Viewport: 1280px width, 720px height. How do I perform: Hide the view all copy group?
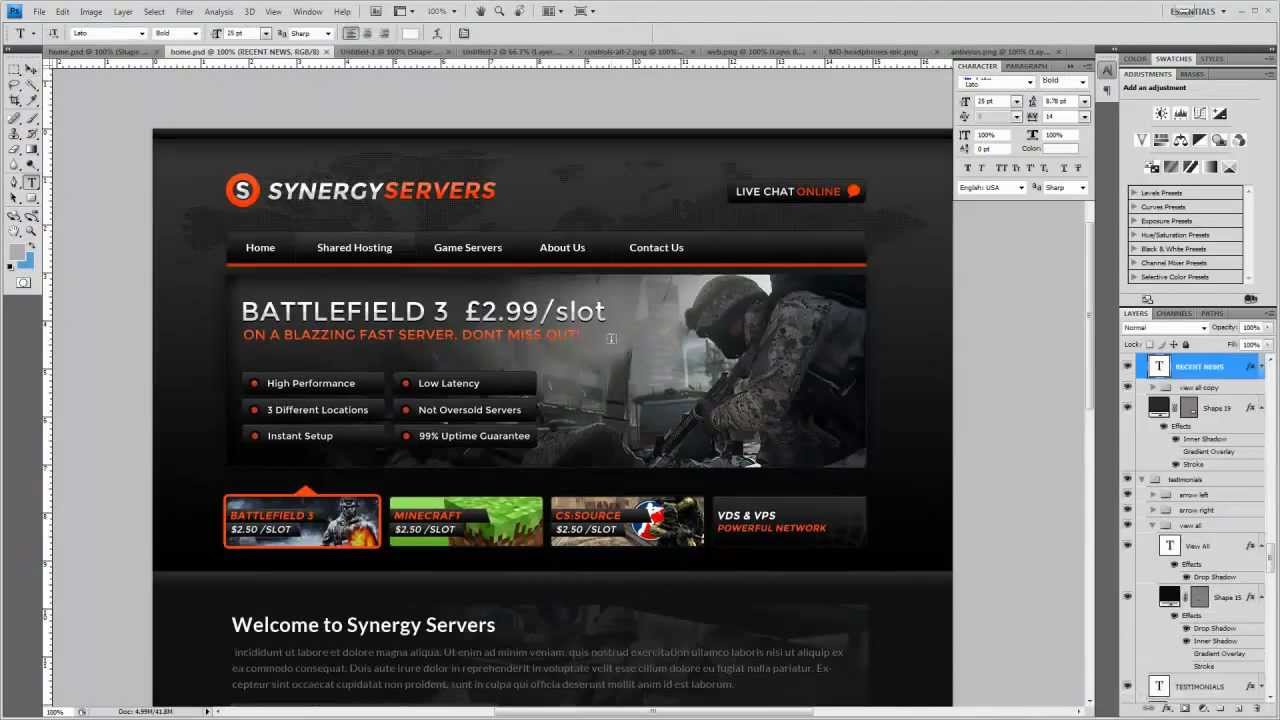(1127, 387)
